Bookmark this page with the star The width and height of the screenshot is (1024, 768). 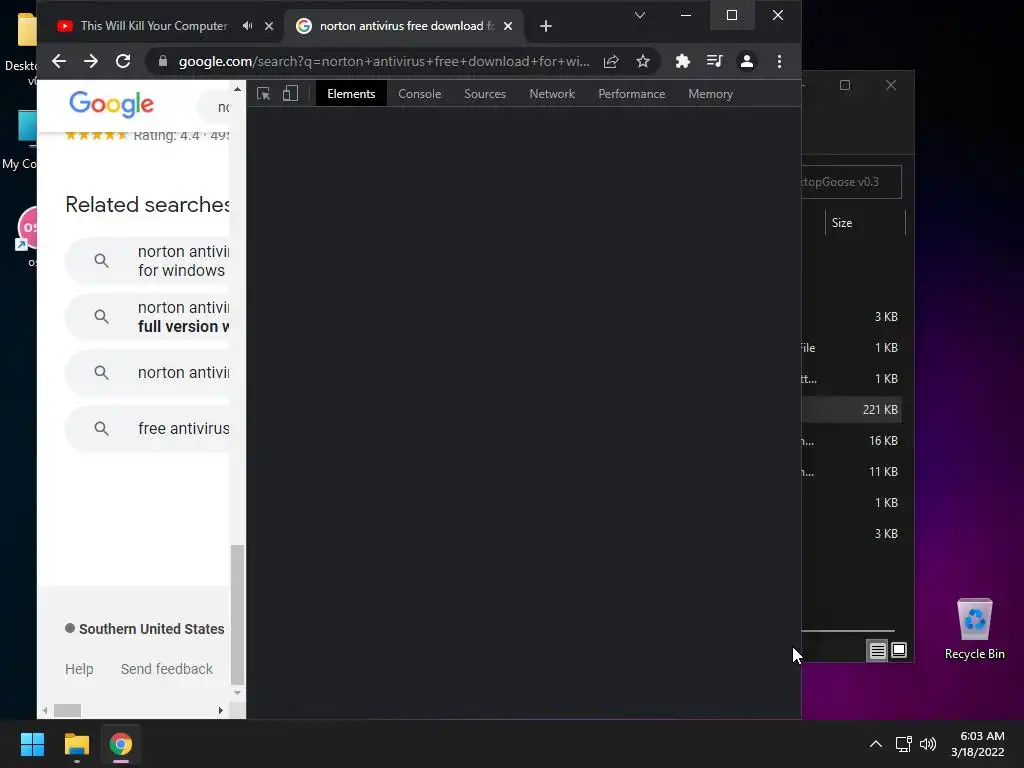[x=643, y=61]
